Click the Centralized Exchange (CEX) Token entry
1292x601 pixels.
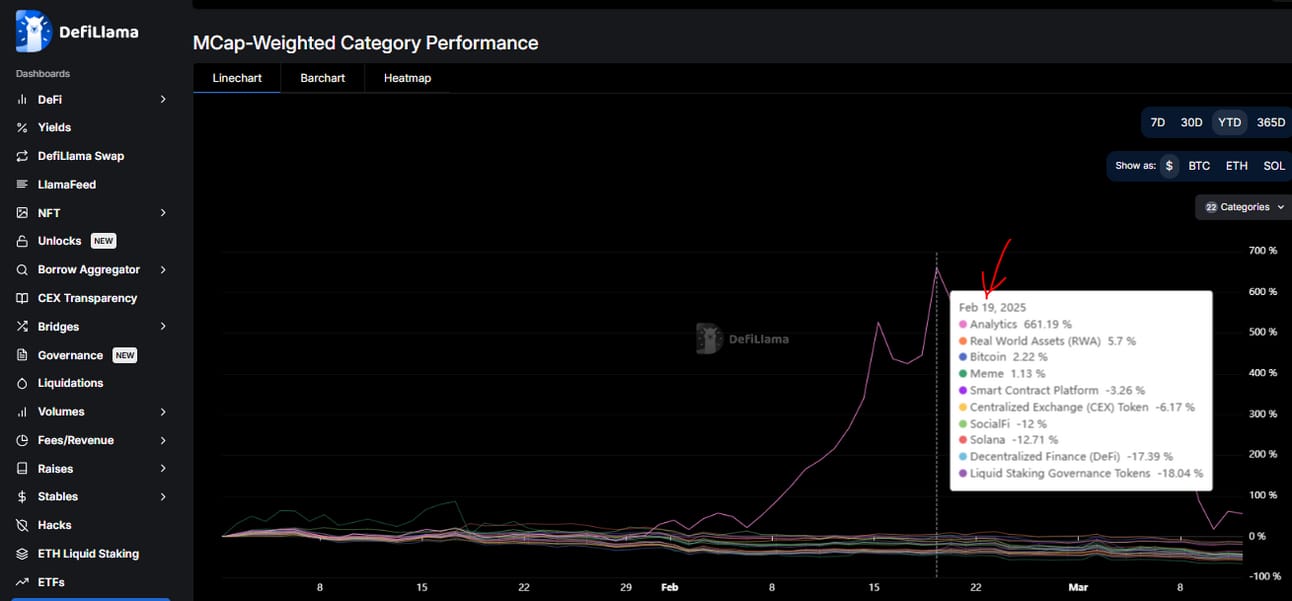pyautogui.click(x=1077, y=407)
